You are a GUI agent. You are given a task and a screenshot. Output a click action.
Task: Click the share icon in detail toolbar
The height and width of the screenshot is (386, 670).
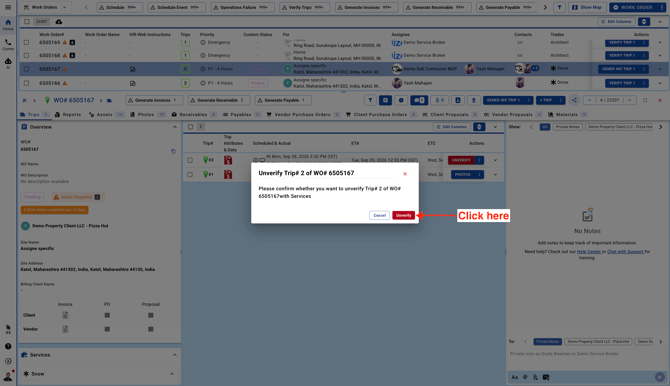[x=574, y=100]
